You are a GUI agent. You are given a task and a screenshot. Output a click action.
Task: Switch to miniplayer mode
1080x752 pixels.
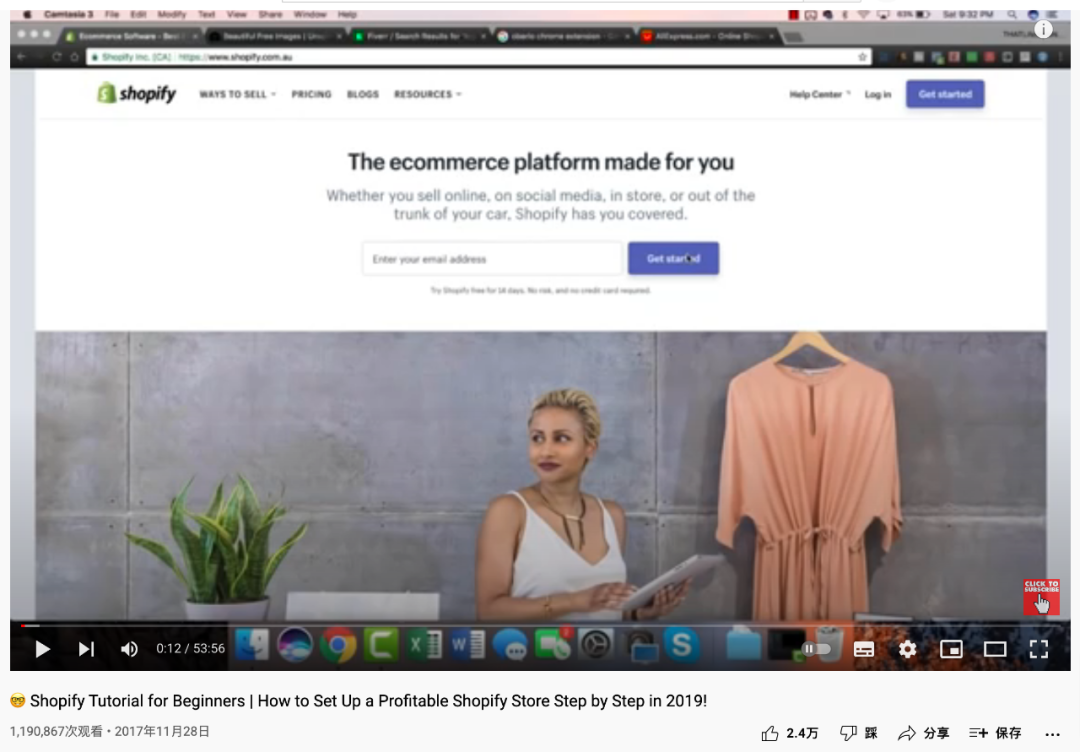[951, 649]
